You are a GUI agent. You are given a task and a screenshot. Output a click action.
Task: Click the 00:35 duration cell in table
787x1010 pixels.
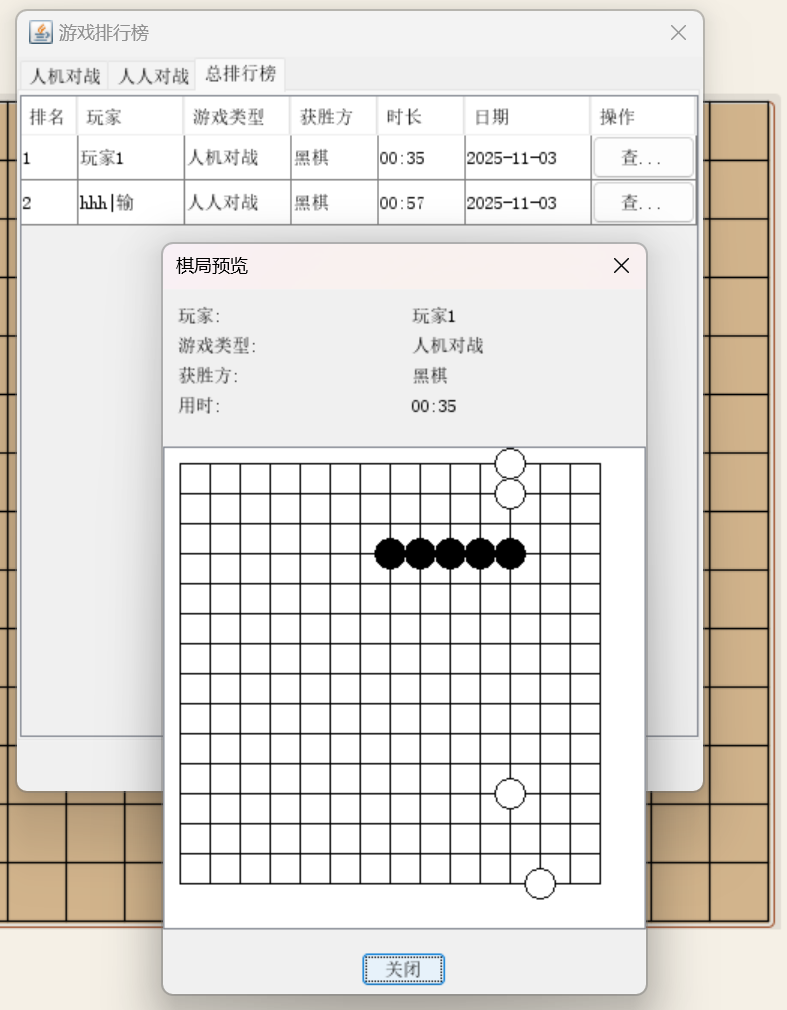[421, 157]
